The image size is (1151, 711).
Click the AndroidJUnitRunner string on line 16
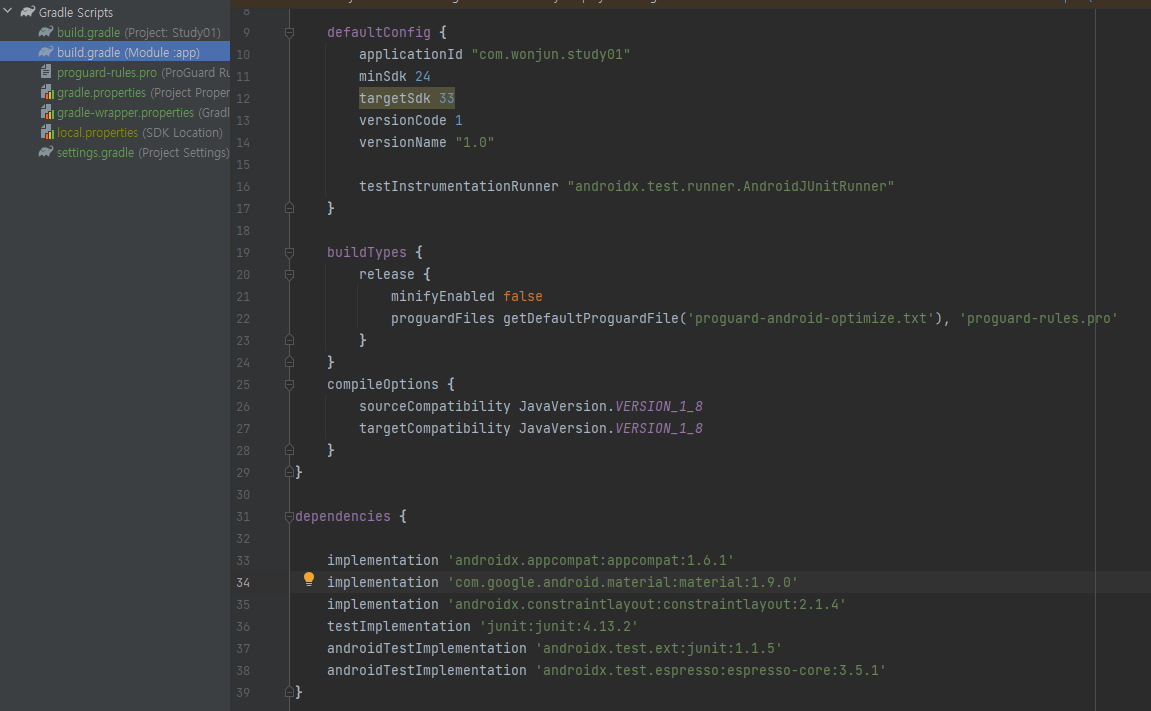pos(730,186)
